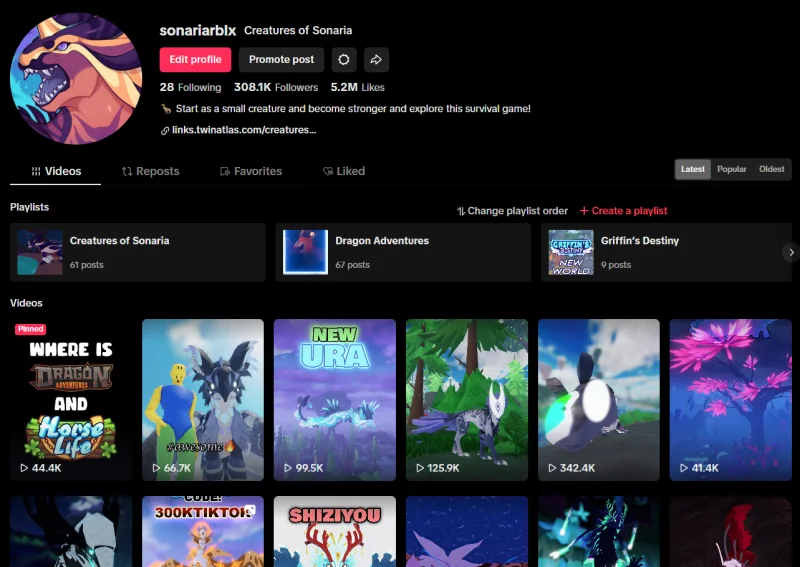Click the Creatures of Sonaria playlist thumbnail
Screen dimensions: 800x567
click(x=40, y=252)
